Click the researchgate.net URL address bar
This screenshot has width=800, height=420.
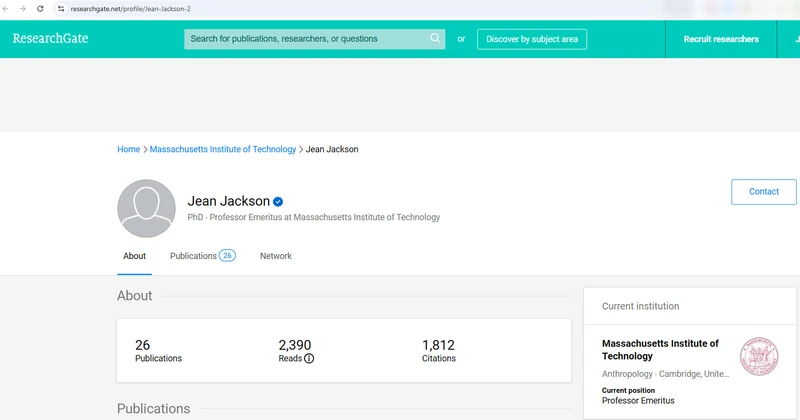pyautogui.click(x=131, y=9)
